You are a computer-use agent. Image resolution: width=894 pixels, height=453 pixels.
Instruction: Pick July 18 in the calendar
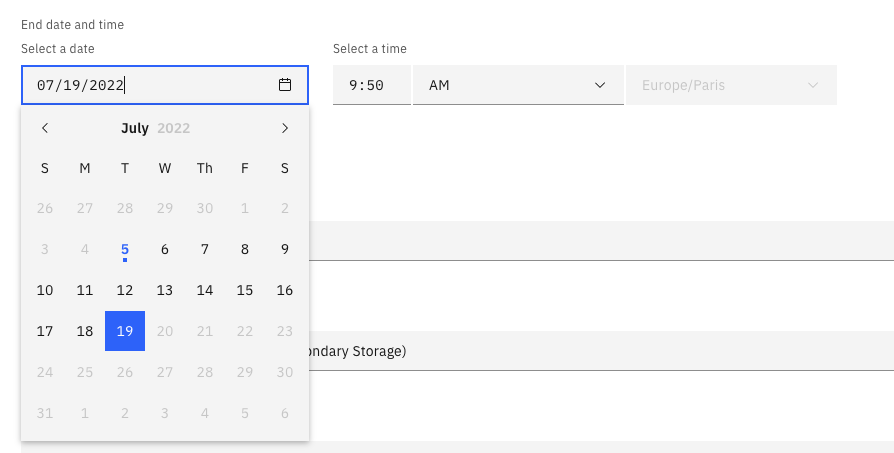(x=85, y=331)
